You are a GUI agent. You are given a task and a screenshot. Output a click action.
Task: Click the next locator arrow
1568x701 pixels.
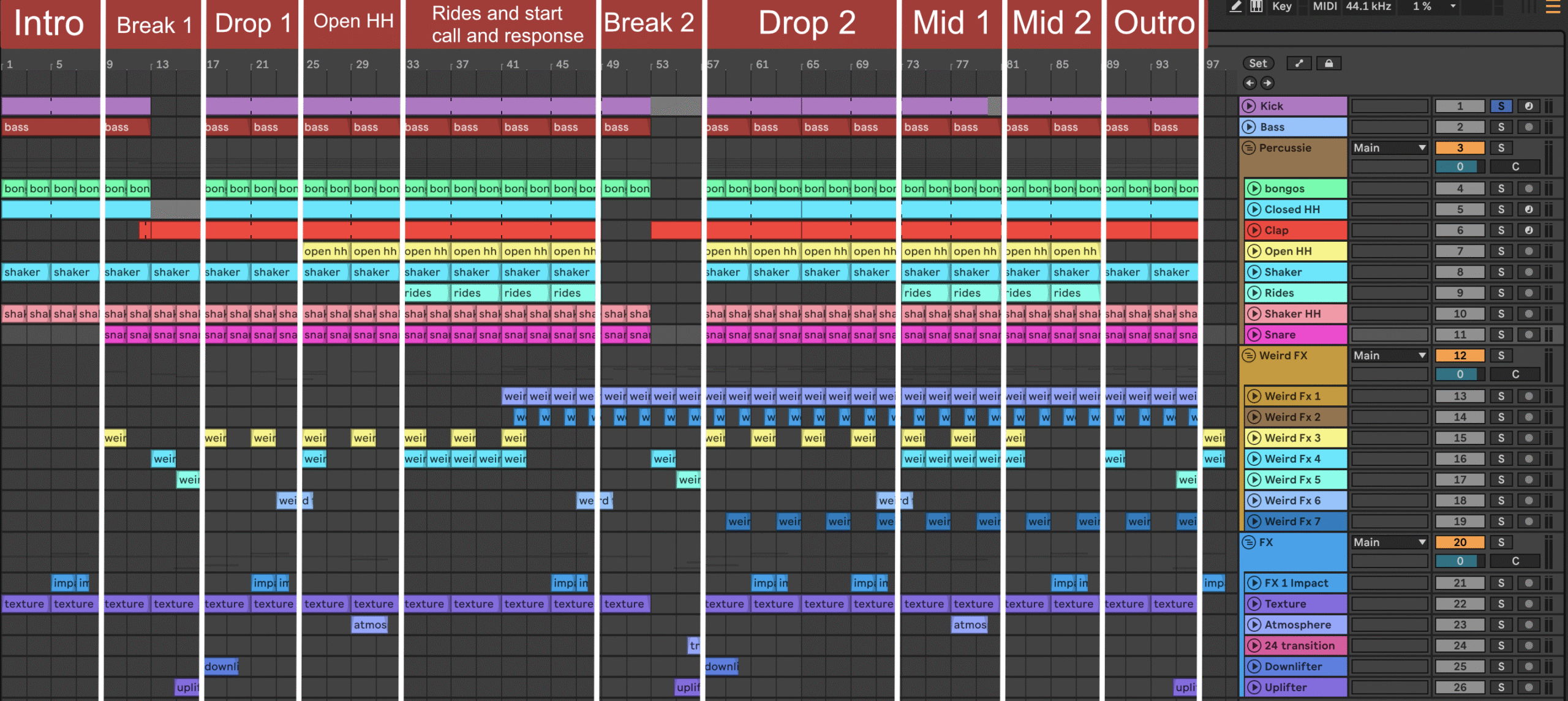pos(1267,83)
